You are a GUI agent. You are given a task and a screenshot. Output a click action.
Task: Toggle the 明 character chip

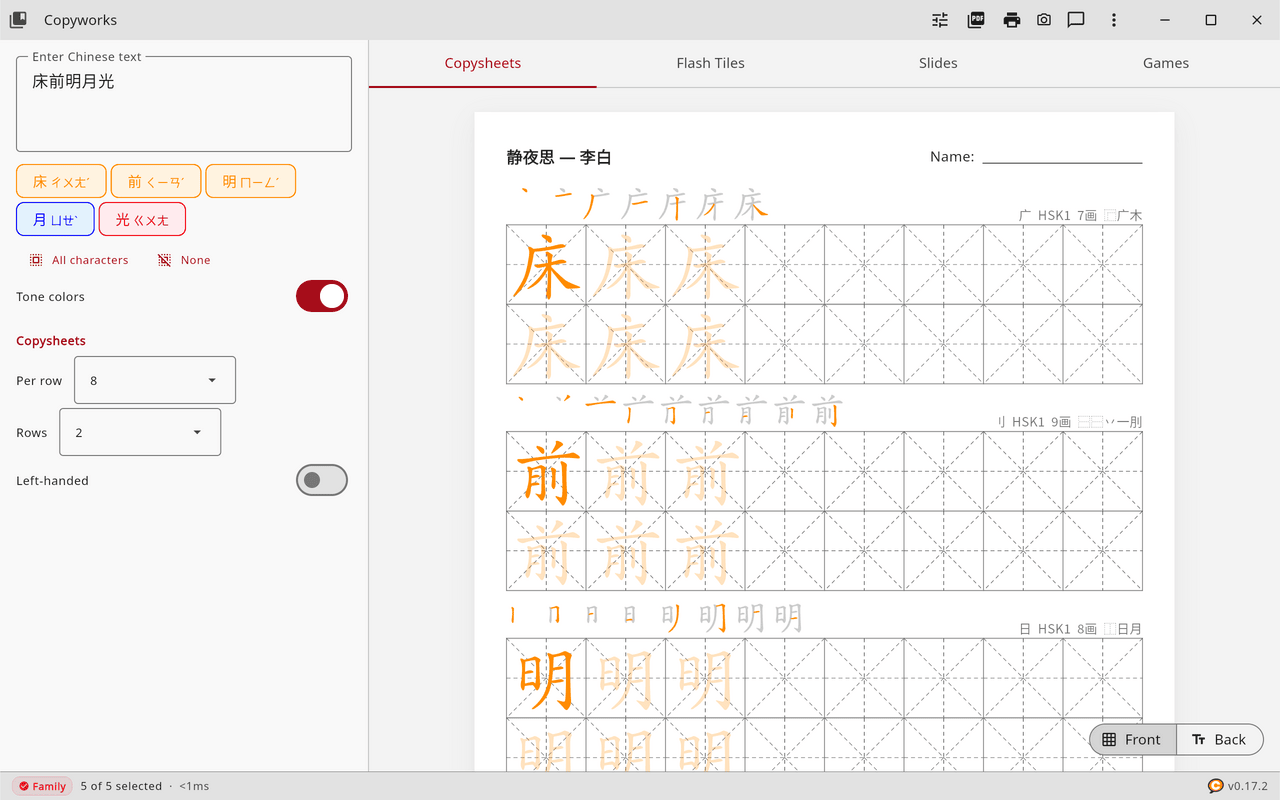pyautogui.click(x=251, y=181)
